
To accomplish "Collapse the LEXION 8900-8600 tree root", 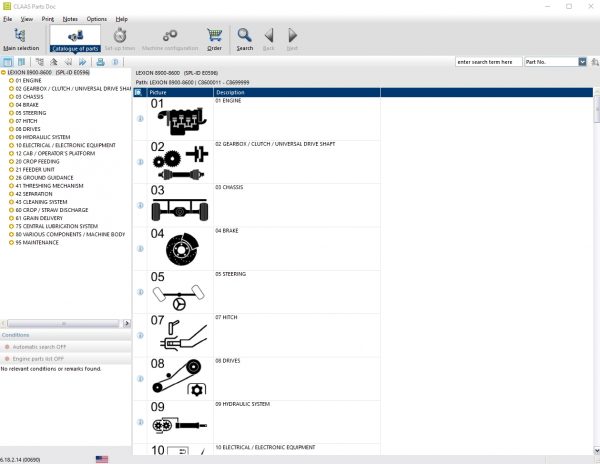I will [3, 73].
